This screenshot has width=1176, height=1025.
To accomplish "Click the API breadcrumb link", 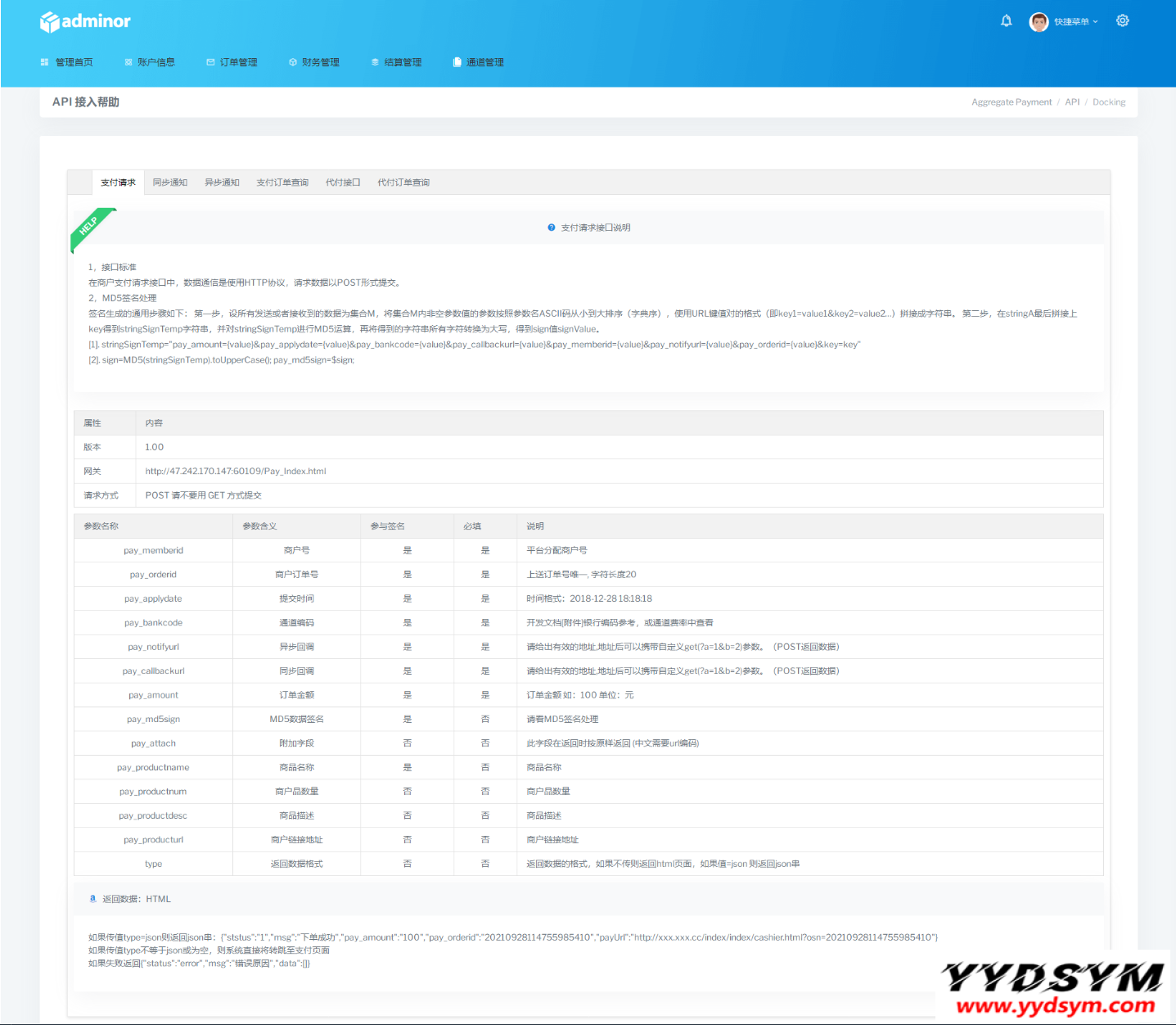I will pos(1072,102).
